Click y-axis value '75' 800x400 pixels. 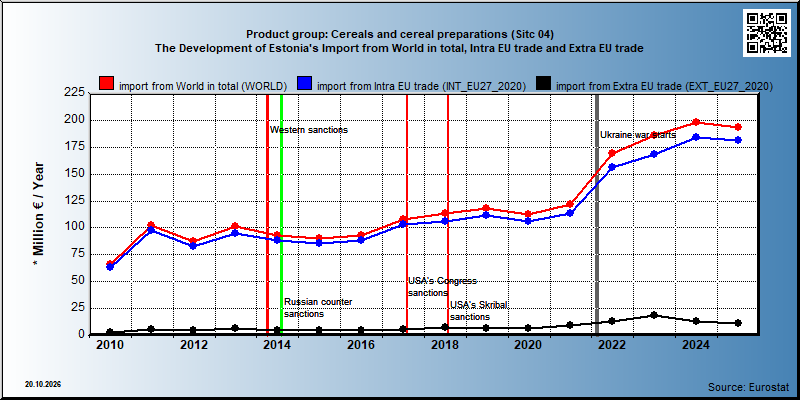pyautogui.click(x=77, y=254)
